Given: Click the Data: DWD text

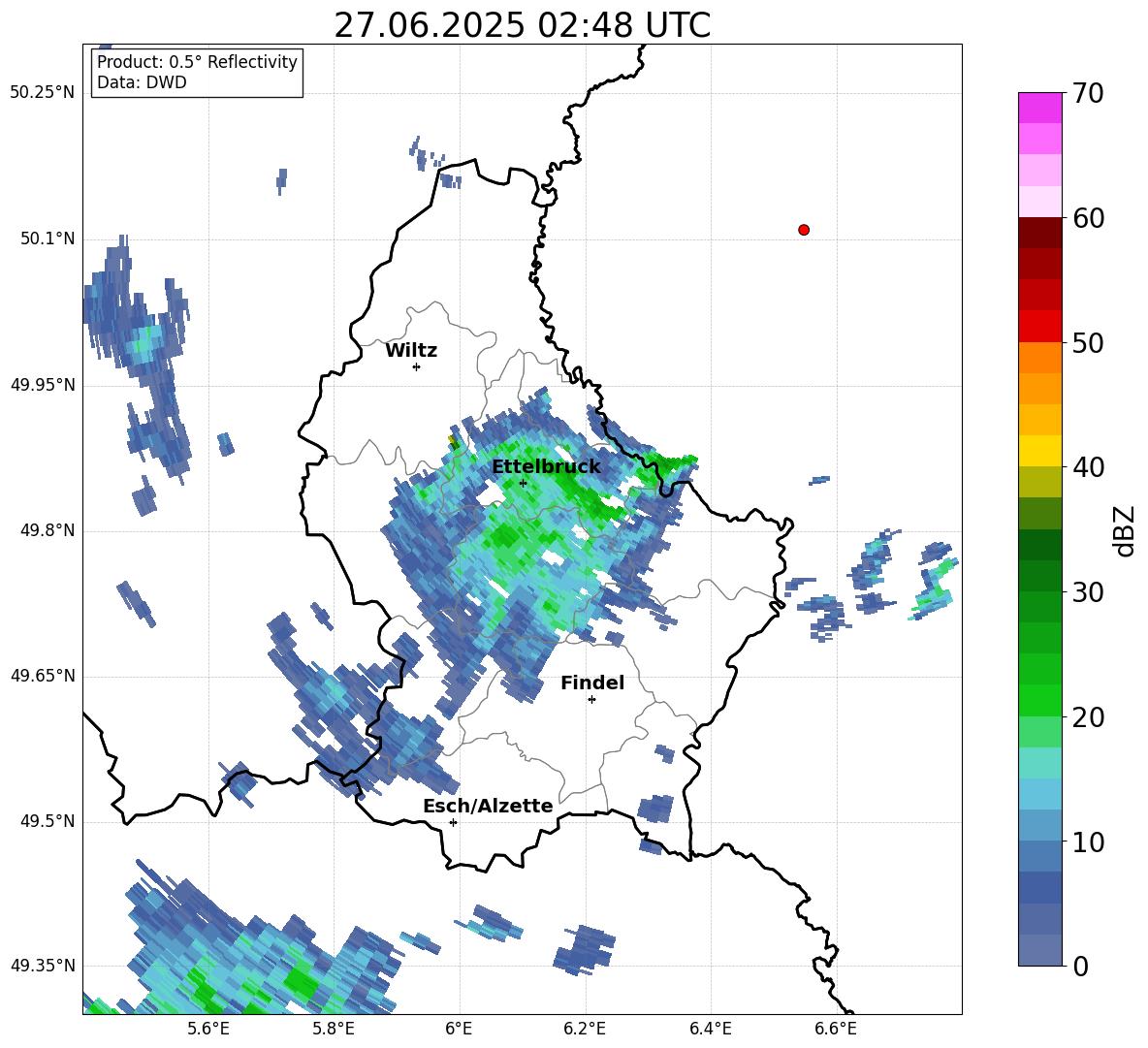Looking at the screenshot, I should click(142, 82).
